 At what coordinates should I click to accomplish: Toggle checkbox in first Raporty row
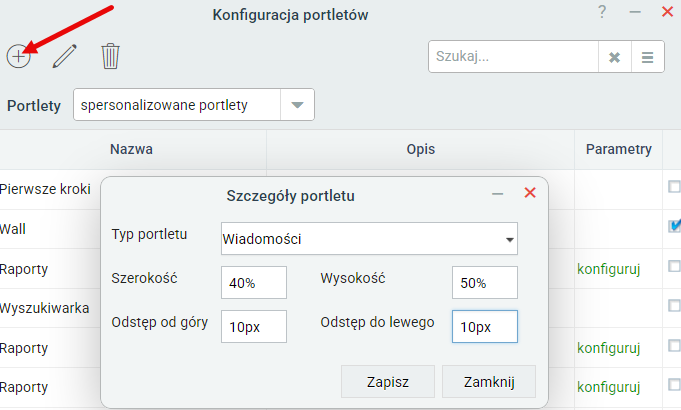tap(674, 266)
